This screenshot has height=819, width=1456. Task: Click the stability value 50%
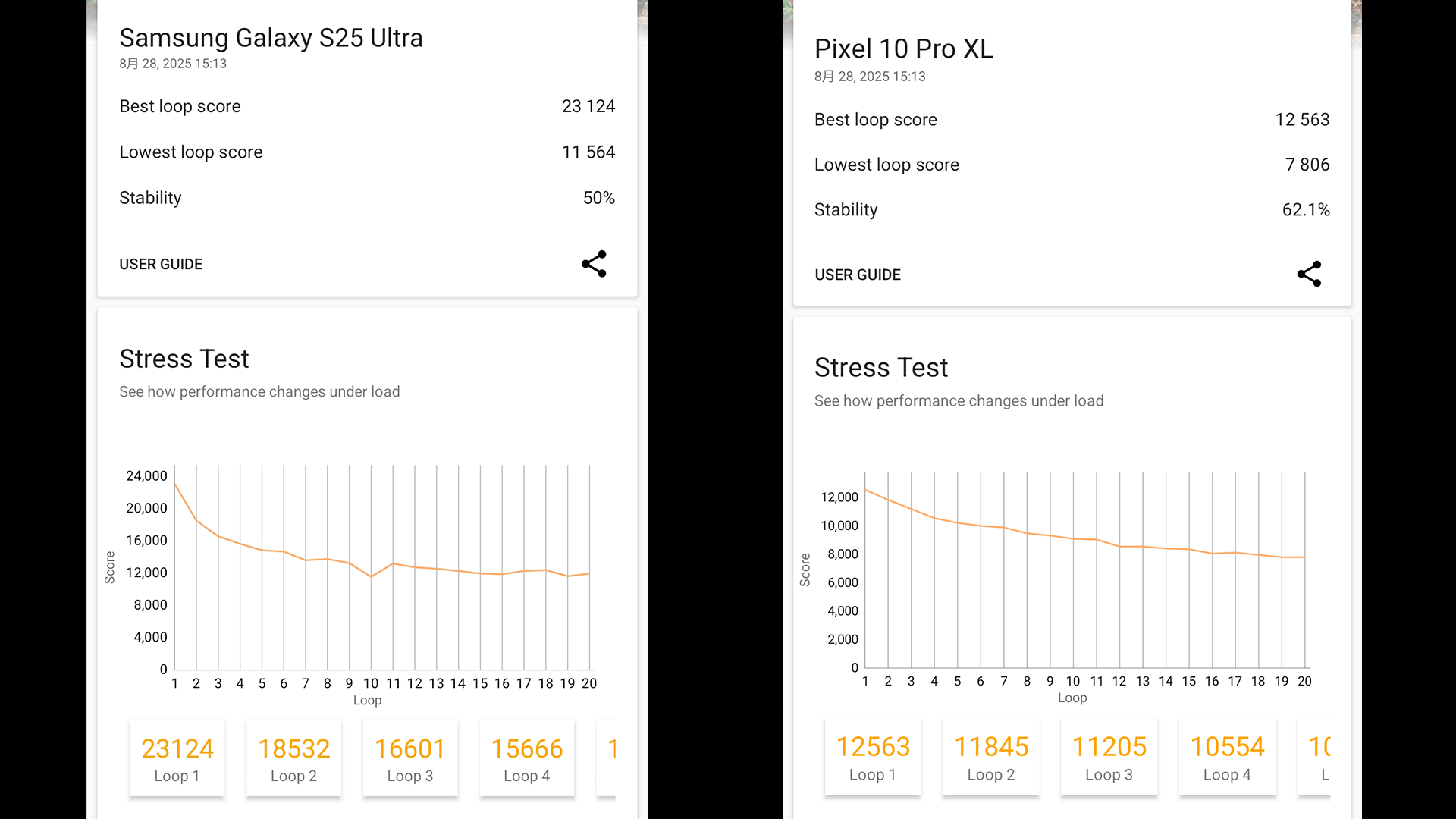(x=599, y=198)
